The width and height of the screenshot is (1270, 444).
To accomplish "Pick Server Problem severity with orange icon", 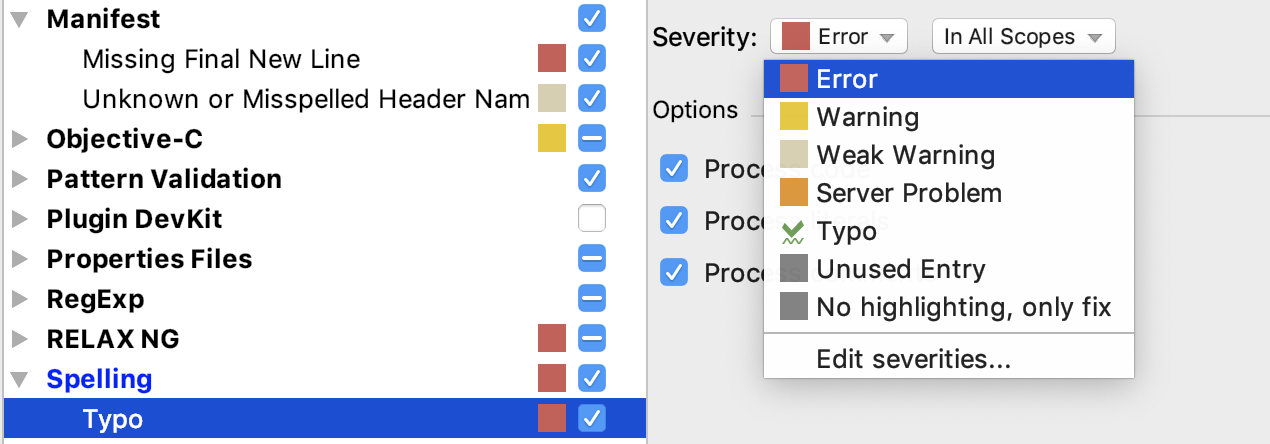I will point(908,193).
